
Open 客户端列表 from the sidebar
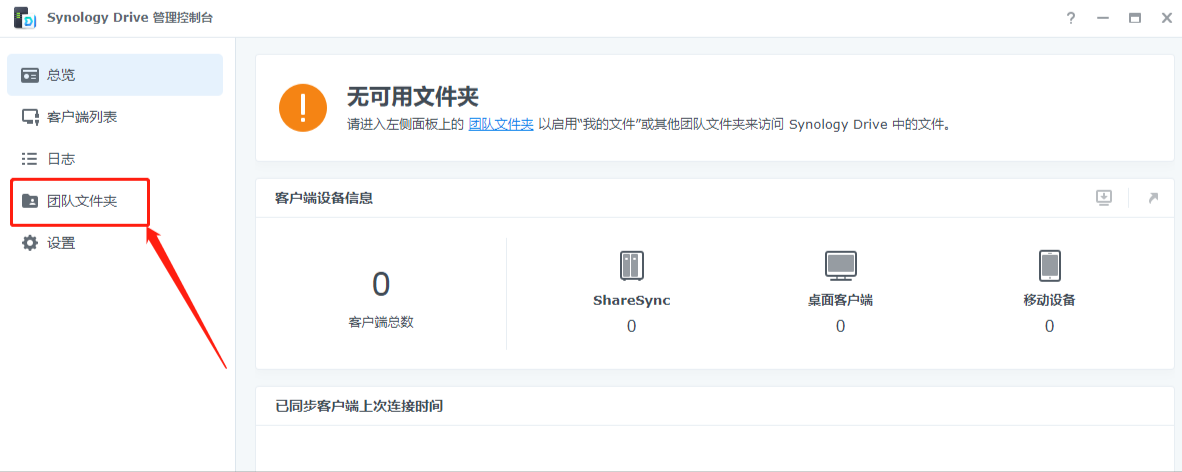(82, 117)
